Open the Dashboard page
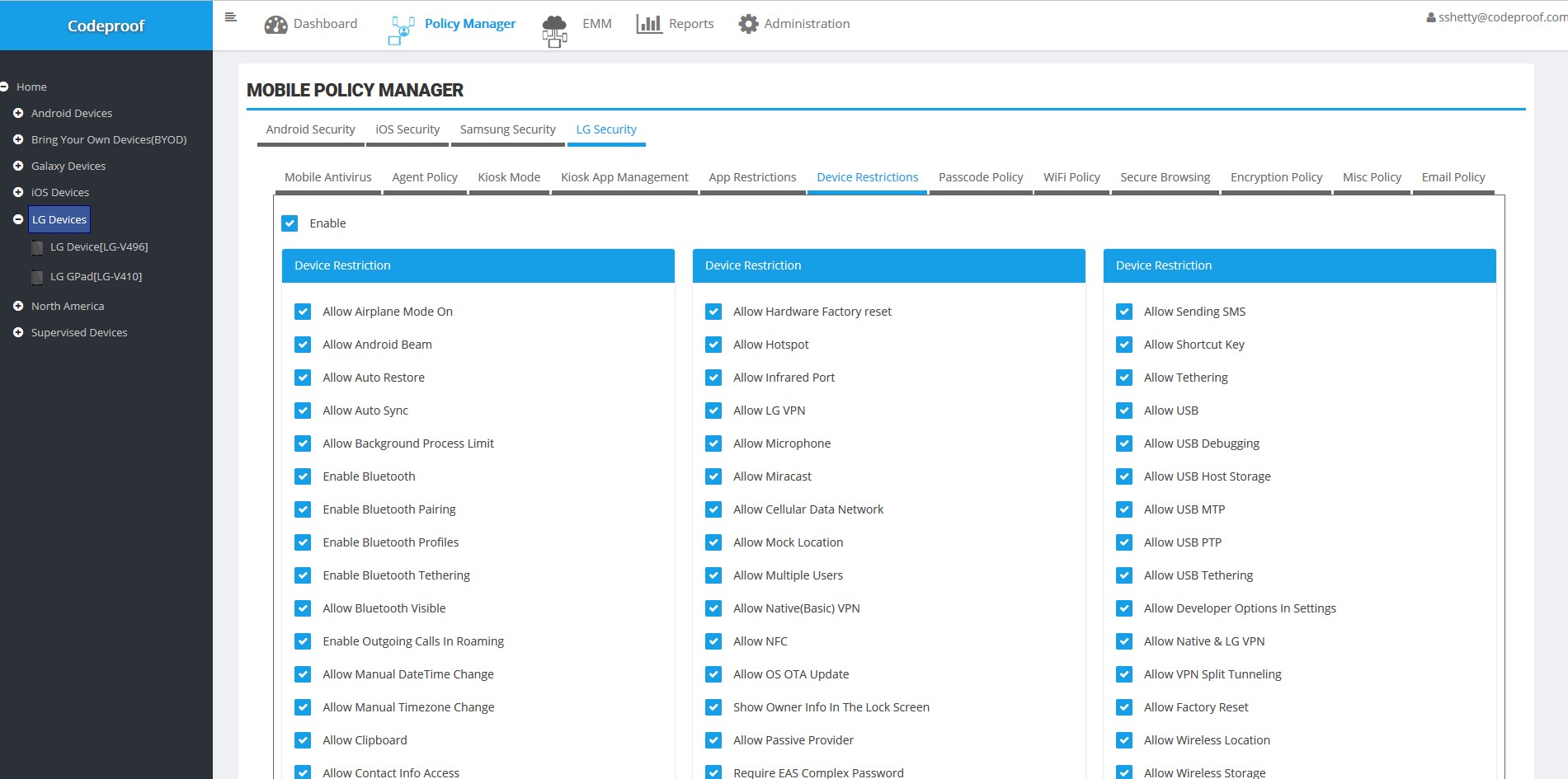 311,24
